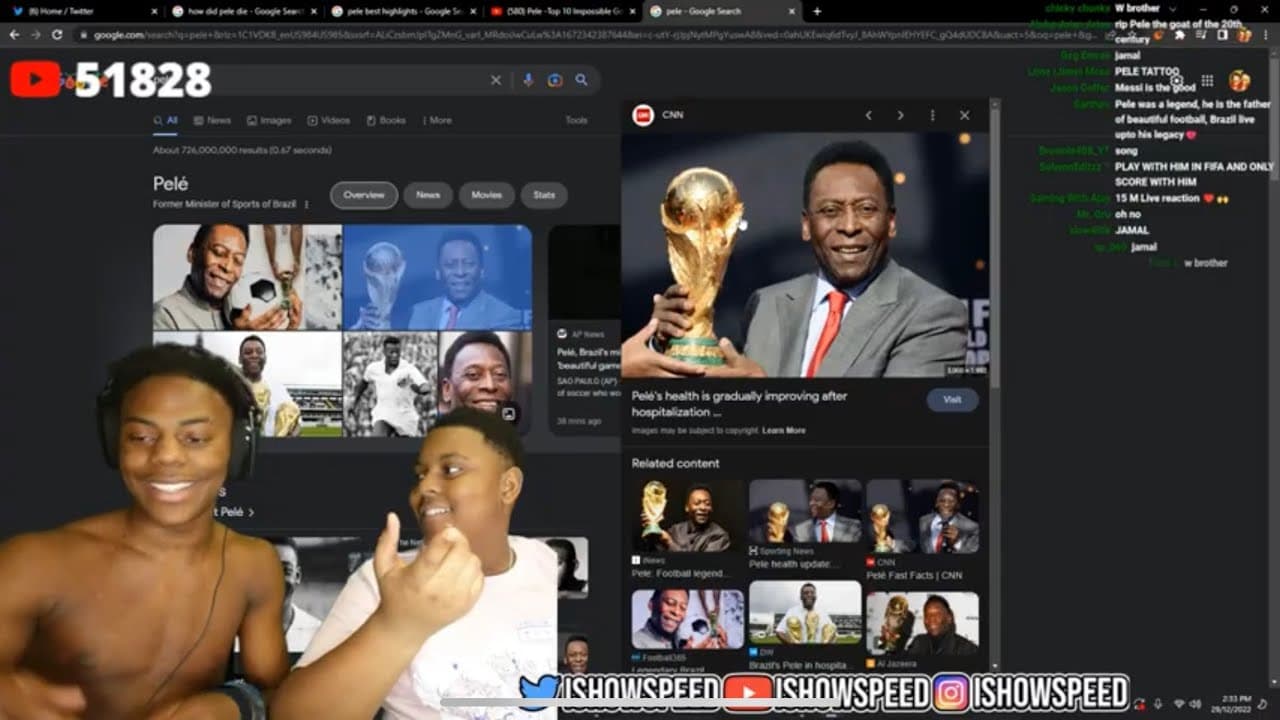Open the related image above 'Pele health update'
The width and height of the screenshot is (1280, 720).
click(x=805, y=511)
